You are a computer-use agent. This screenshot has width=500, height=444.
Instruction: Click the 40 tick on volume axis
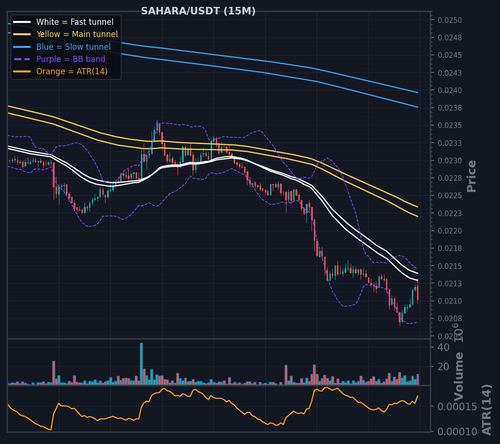click(443, 347)
